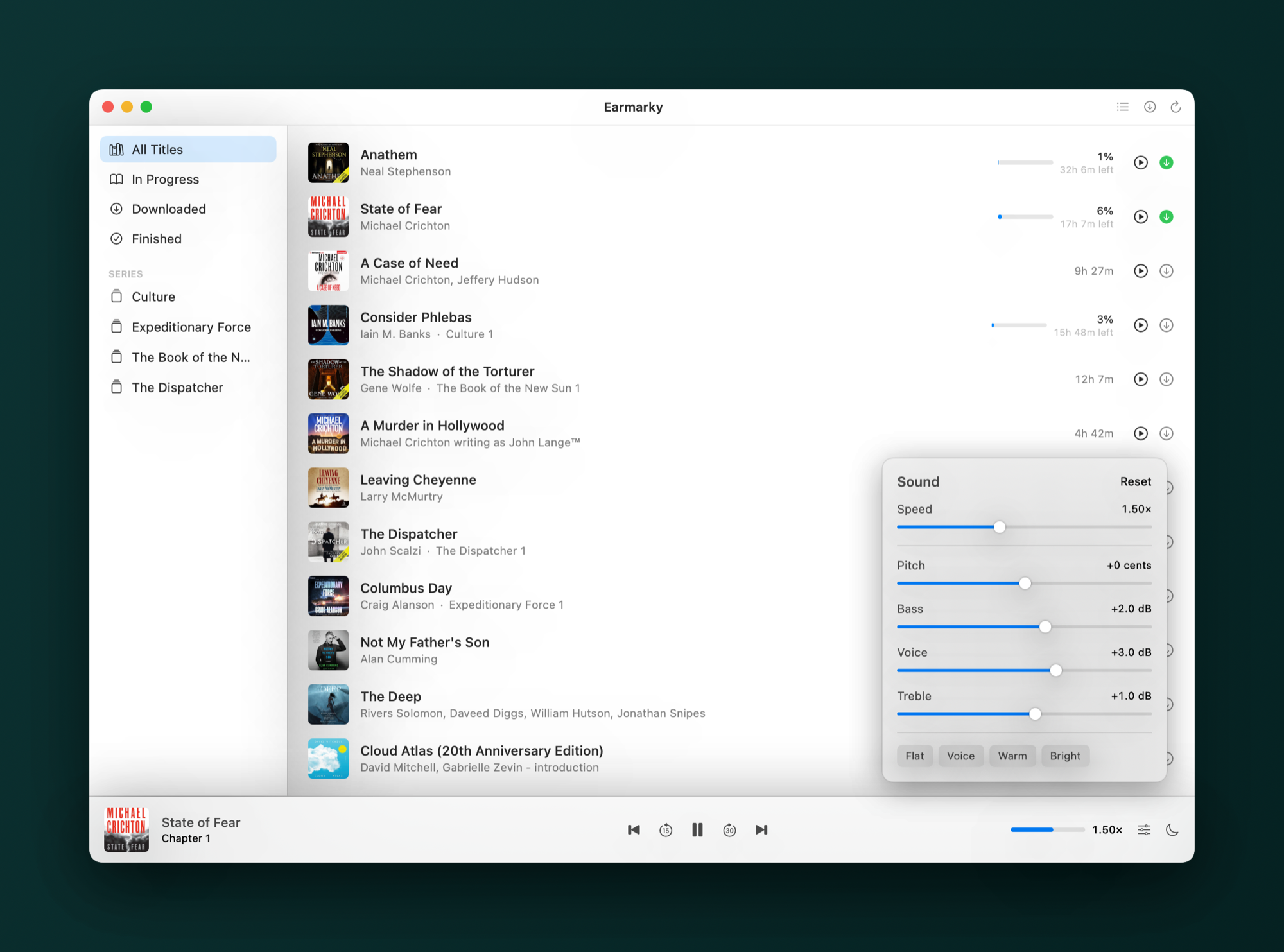This screenshot has height=952, width=1284.
Task: Click the Pitch slider handle
Action: [x=1025, y=584]
